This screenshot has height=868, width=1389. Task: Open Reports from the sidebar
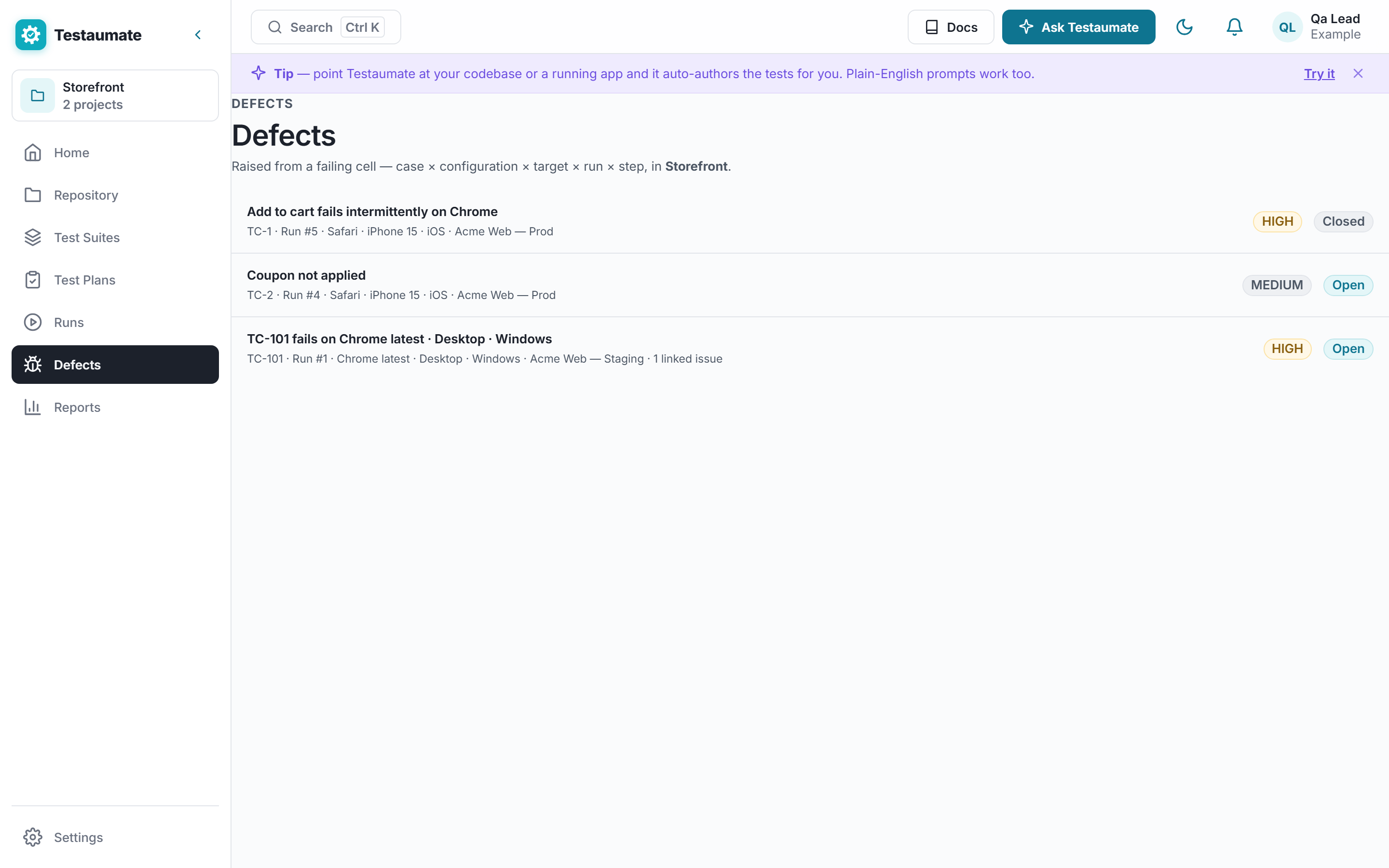point(115,407)
